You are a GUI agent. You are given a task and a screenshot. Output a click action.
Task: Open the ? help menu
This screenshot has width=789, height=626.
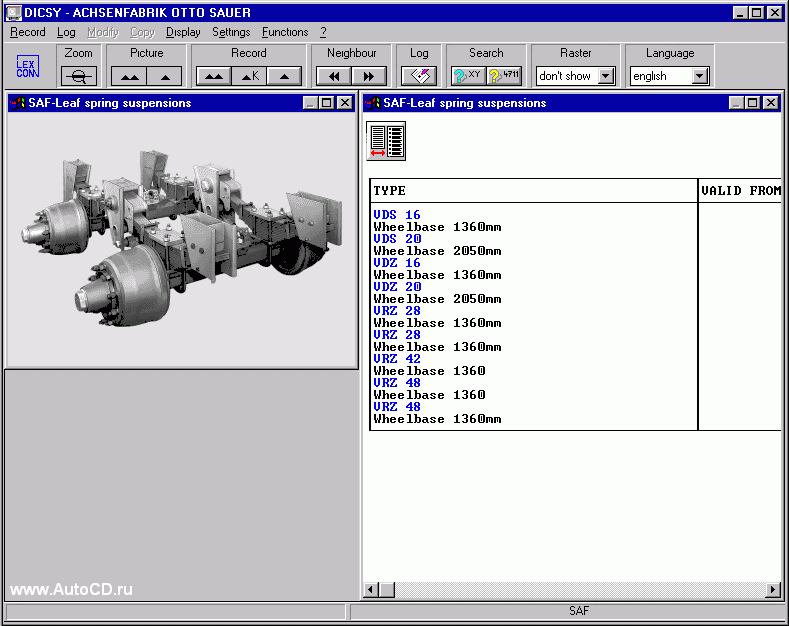(323, 32)
